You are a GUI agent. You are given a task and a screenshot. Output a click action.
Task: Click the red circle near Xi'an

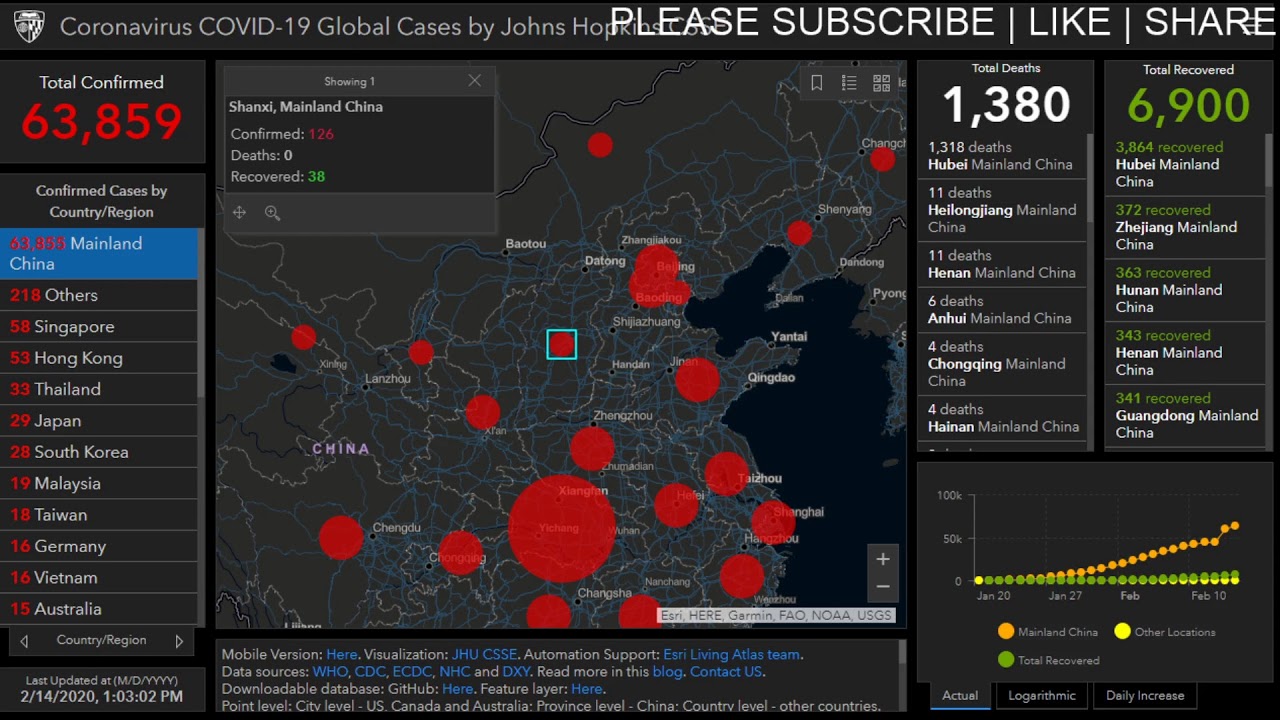tap(483, 412)
